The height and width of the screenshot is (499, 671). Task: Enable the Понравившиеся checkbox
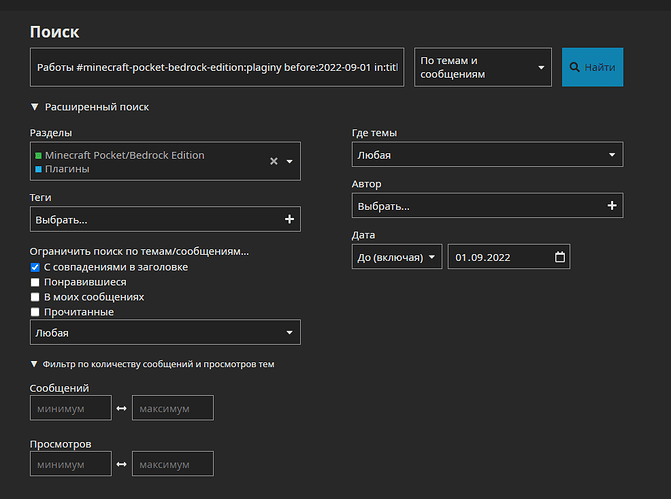tap(36, 282)
